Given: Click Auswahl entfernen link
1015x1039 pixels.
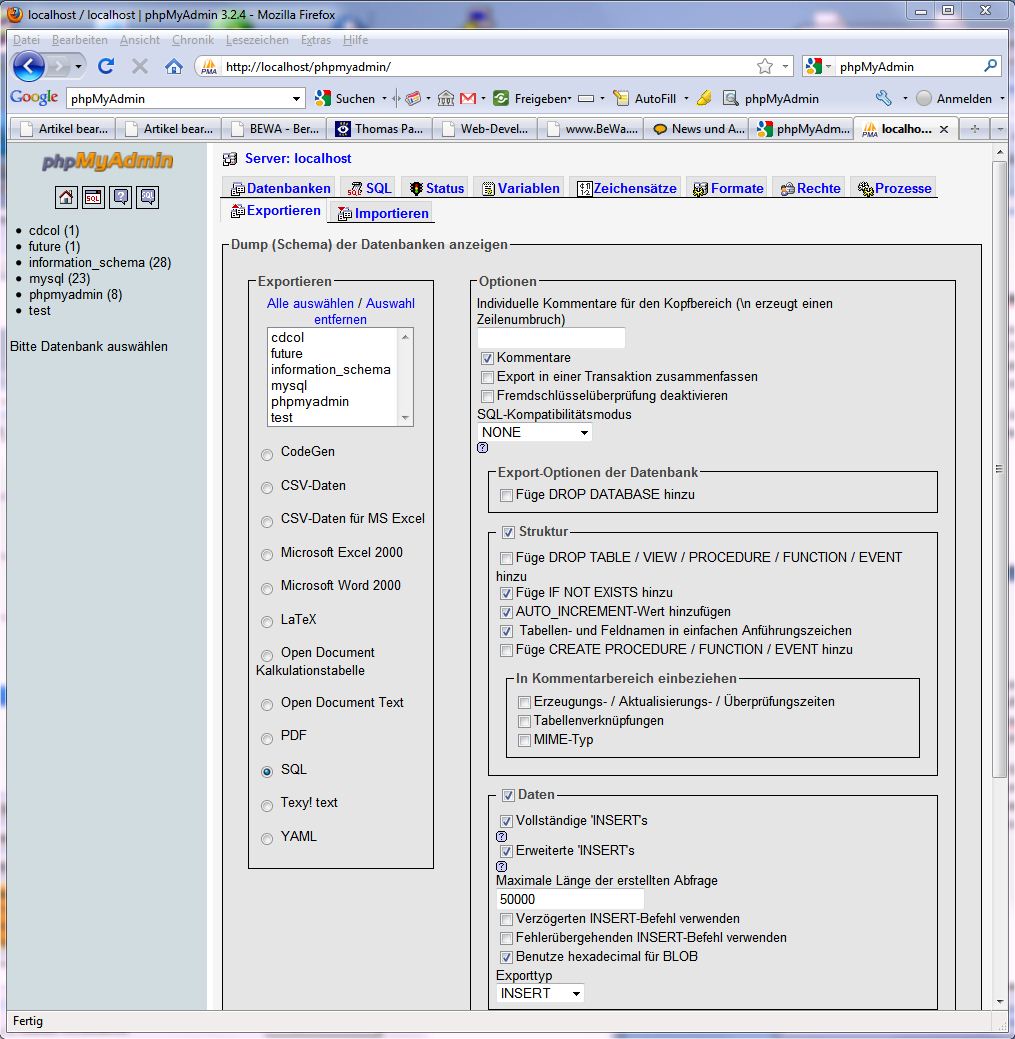Looking at the screenshot, I should (x=365, y=311).
